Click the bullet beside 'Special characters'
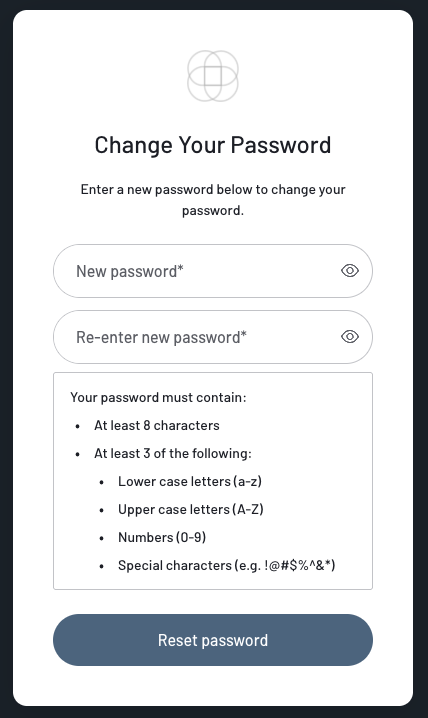Image resolution: width=428 pixels, height=718 pixels. coord(102,566)
